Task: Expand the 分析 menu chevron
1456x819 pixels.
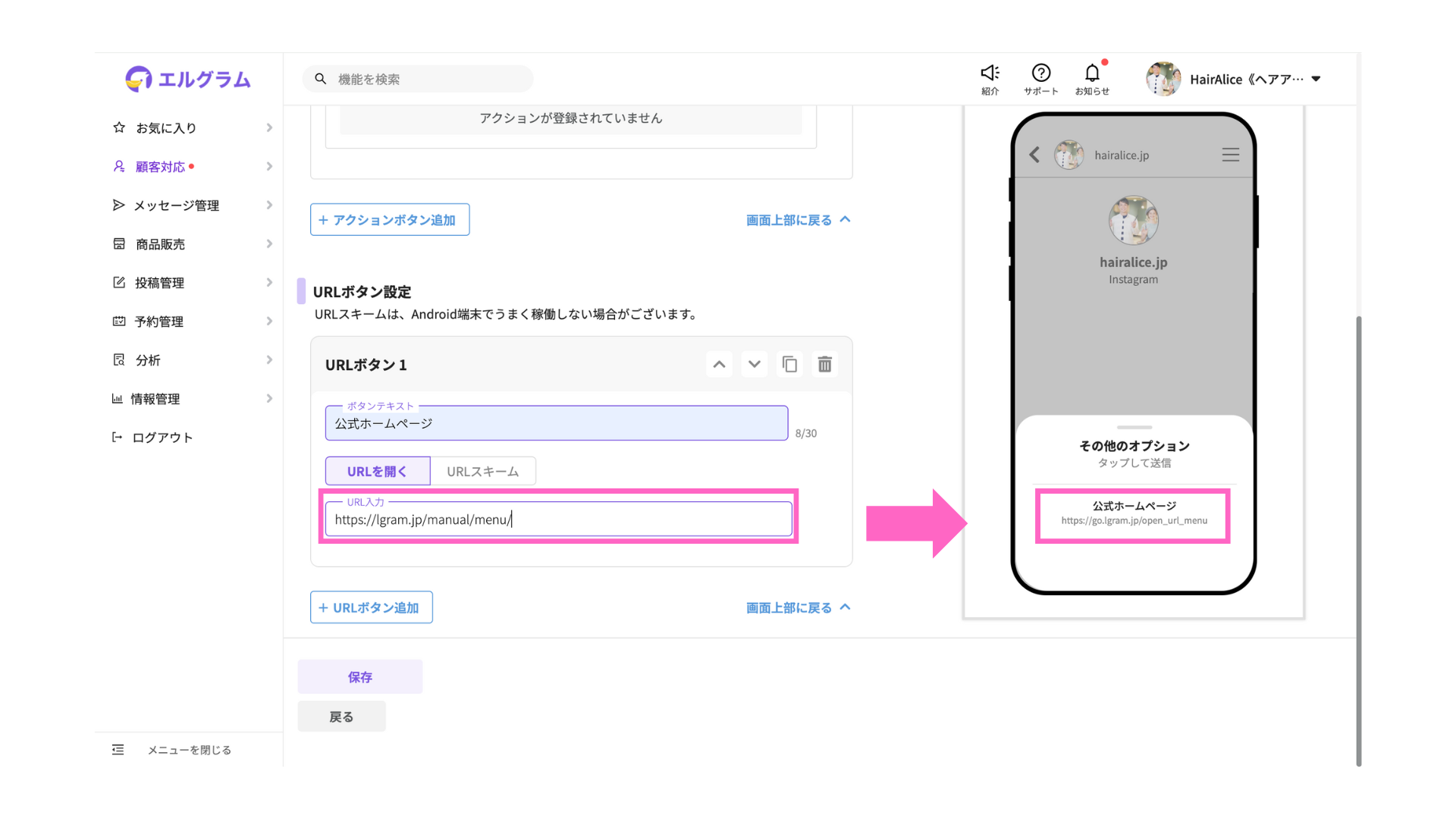Action: click(269, 359)
